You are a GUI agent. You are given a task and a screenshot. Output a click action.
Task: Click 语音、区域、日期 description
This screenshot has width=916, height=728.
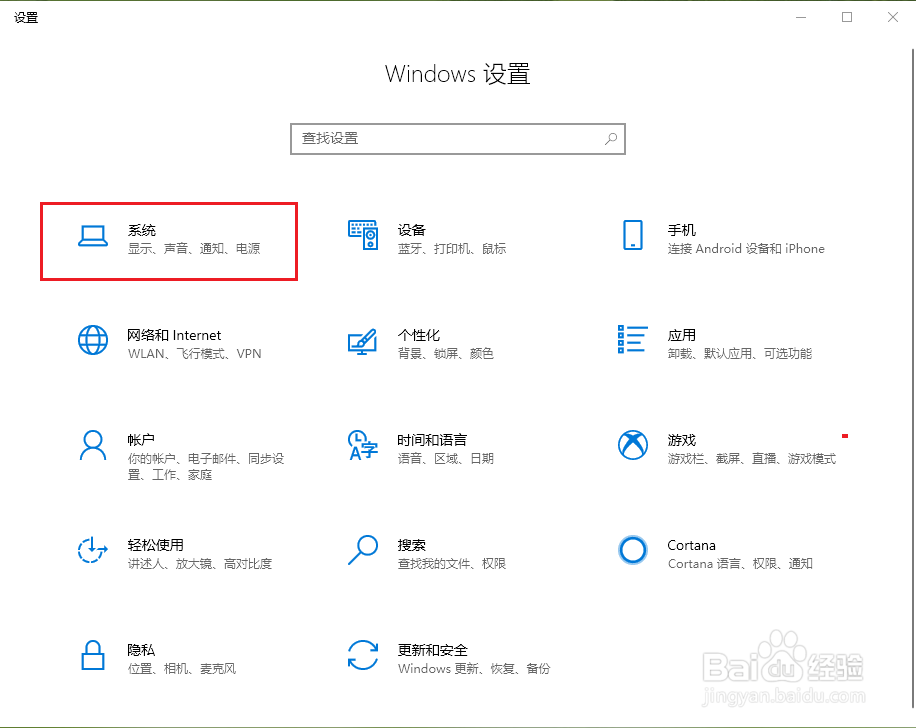[x=446, y=459]
